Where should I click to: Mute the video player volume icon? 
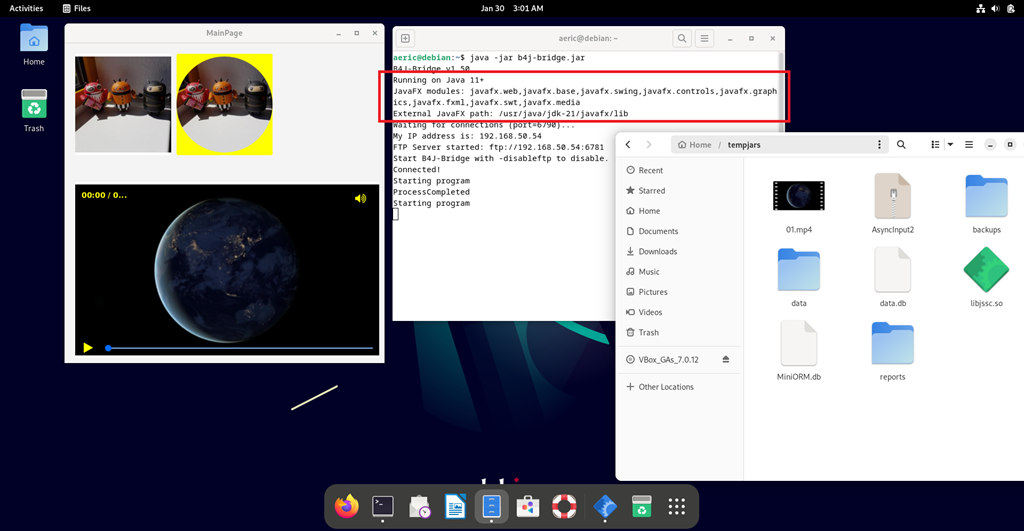(360, 198)
